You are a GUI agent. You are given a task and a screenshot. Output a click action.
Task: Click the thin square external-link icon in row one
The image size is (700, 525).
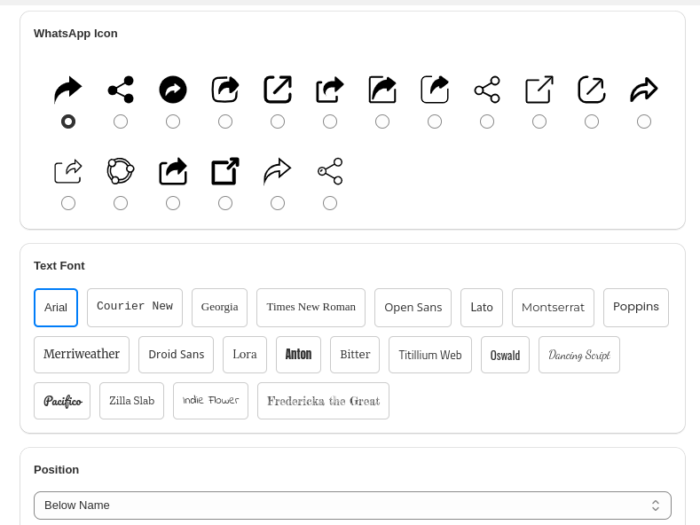[x=539, y=90]
